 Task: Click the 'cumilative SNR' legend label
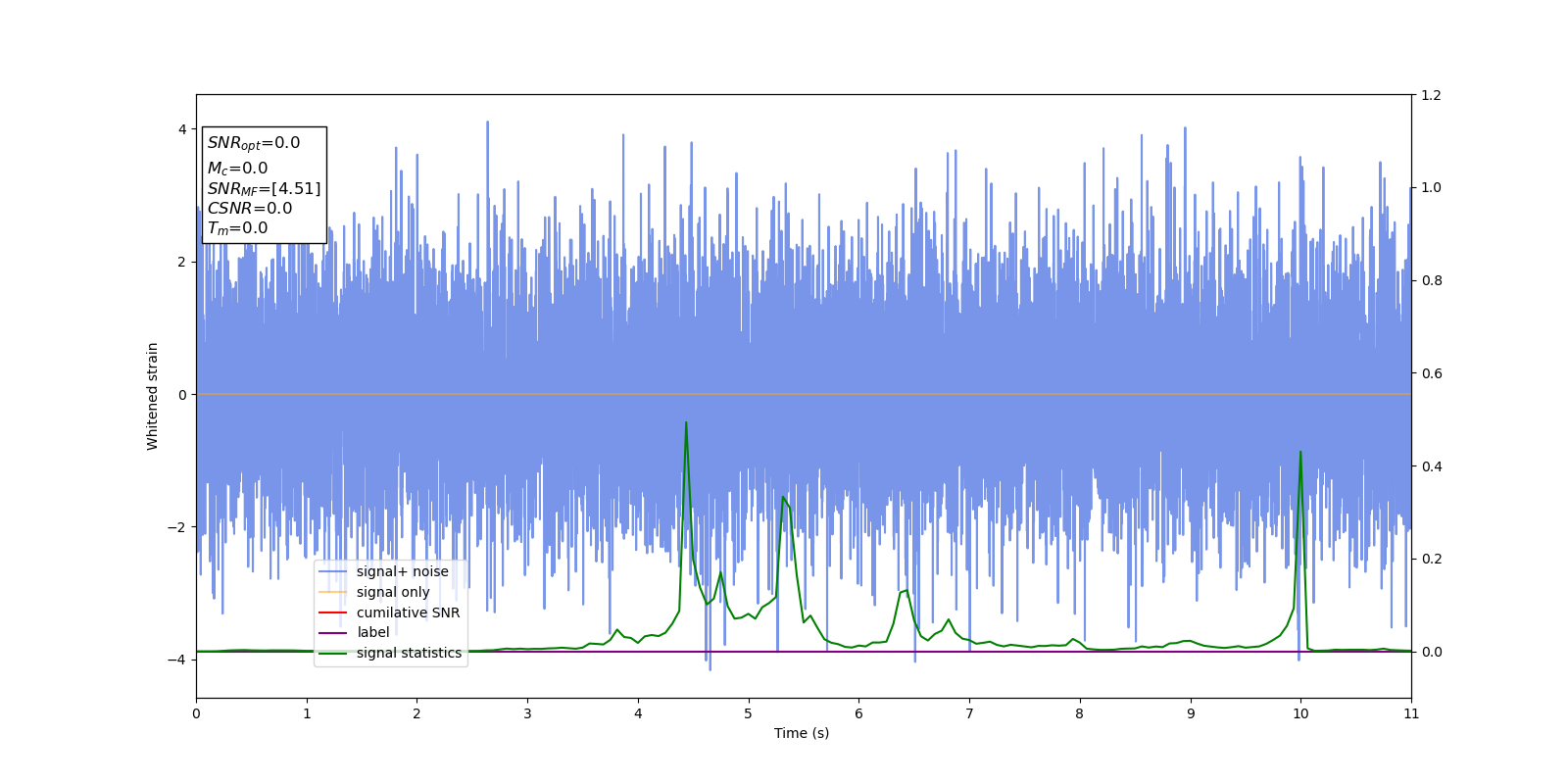click(x=408, y=612)
